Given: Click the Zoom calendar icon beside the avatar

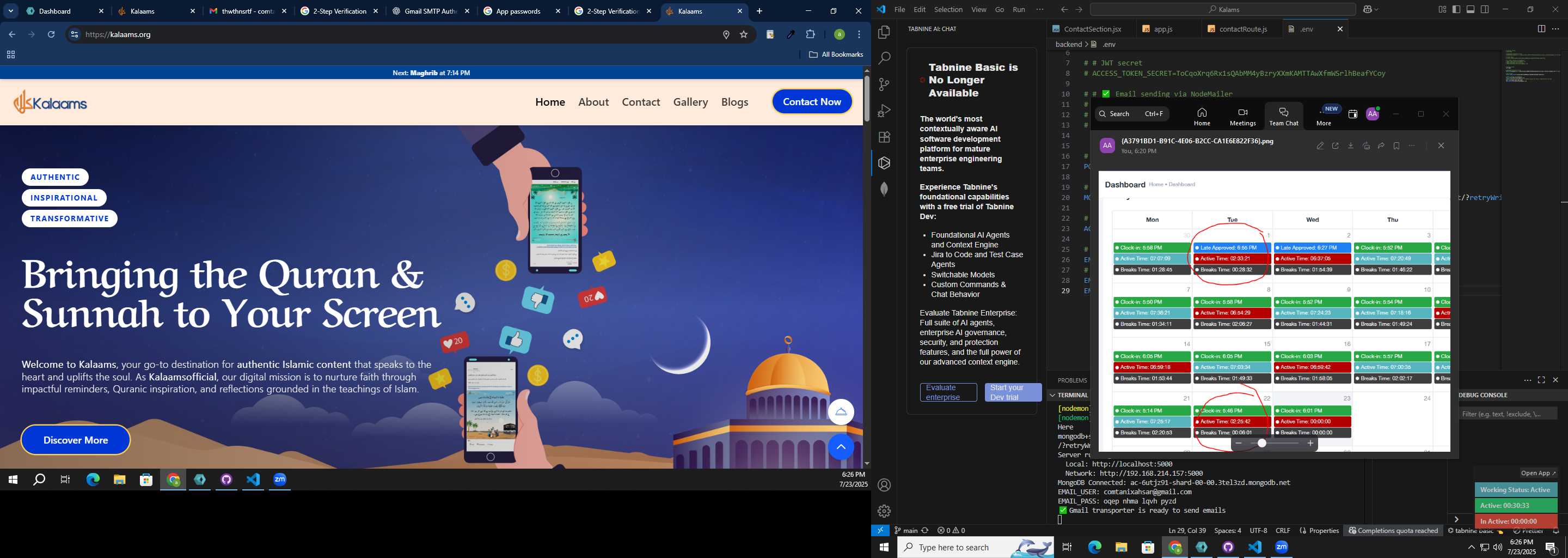Looking at the screenshot, I should click(x=1352, y=114).
